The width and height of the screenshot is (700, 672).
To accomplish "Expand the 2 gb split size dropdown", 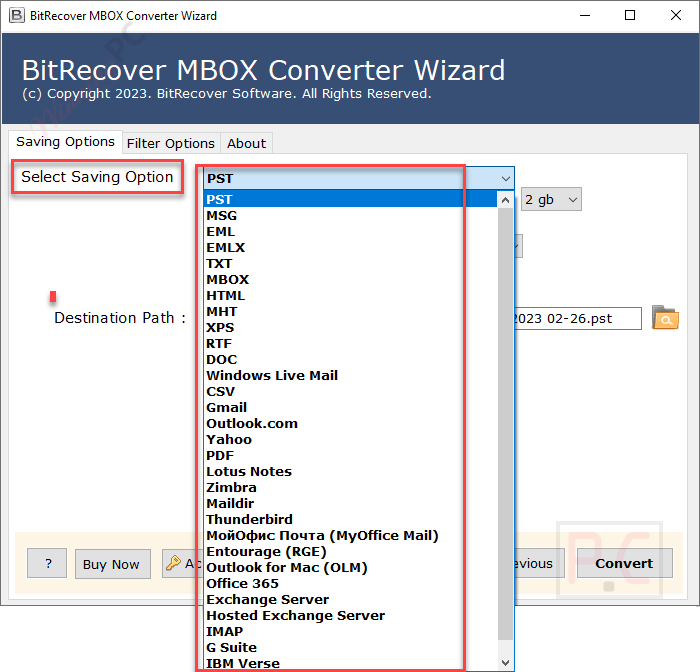I will pyautogui.click(x=551, y=199).
